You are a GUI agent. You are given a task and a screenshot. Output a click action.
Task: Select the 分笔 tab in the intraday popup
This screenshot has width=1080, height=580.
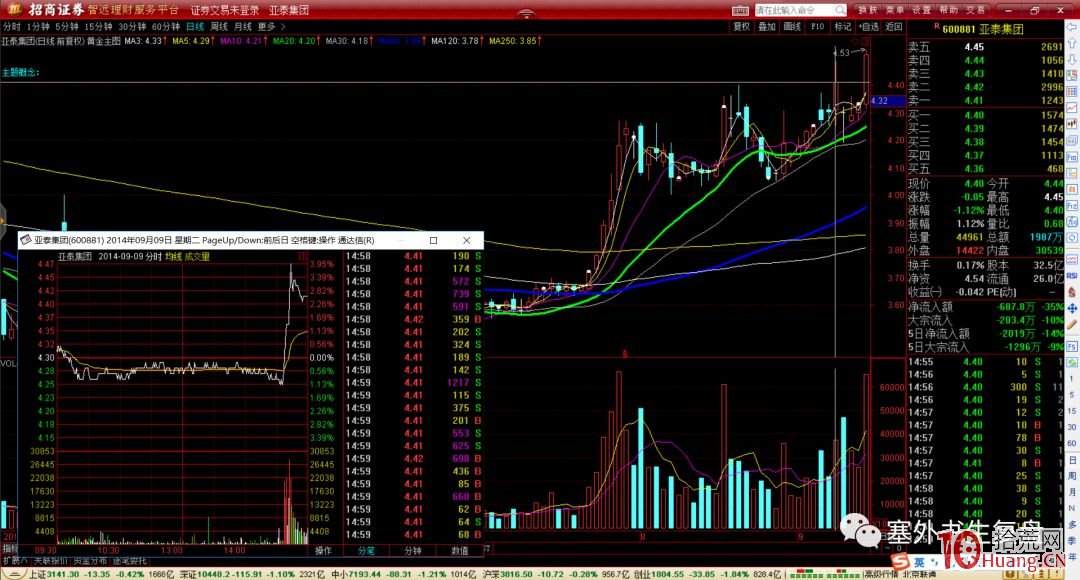[366, 551]
